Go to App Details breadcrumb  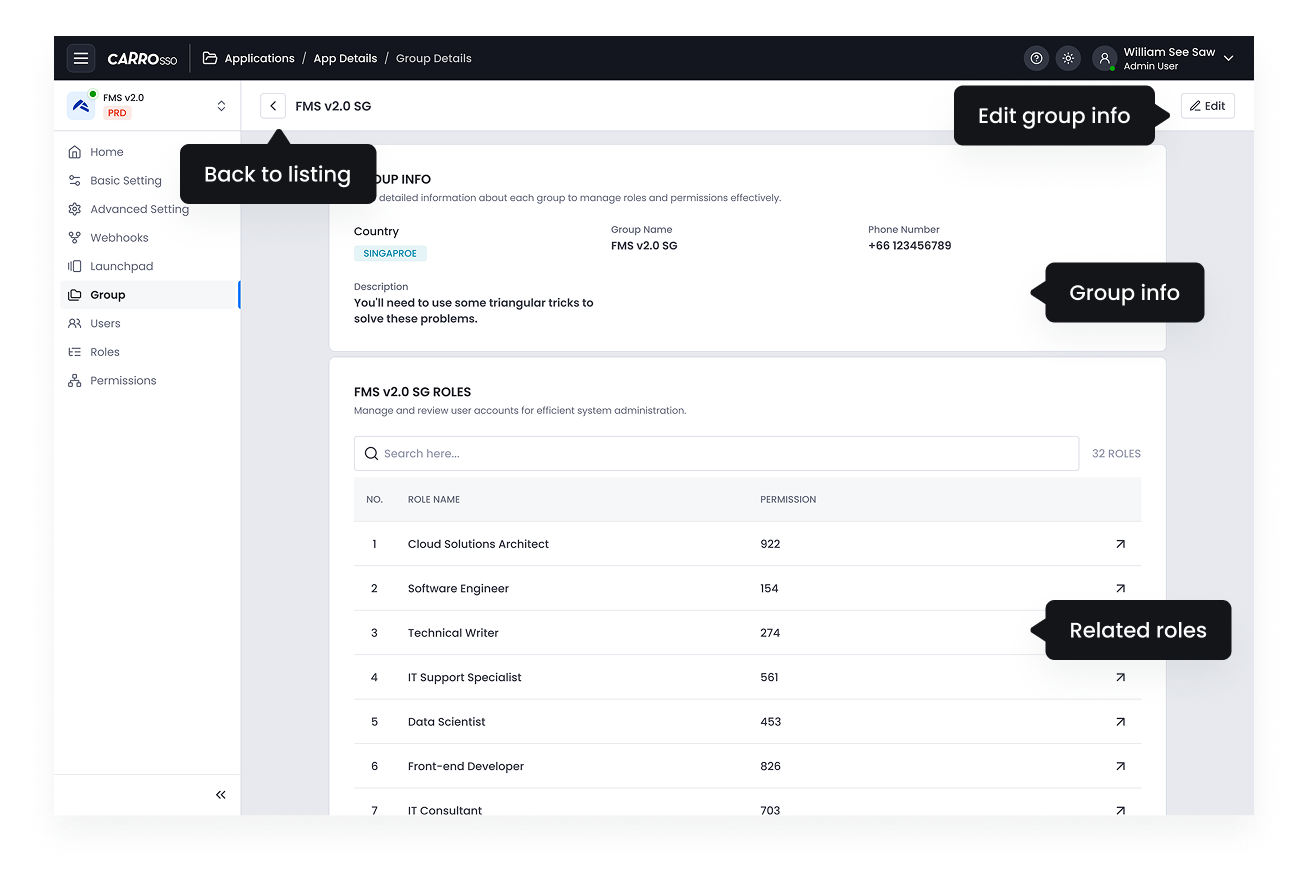345,58
